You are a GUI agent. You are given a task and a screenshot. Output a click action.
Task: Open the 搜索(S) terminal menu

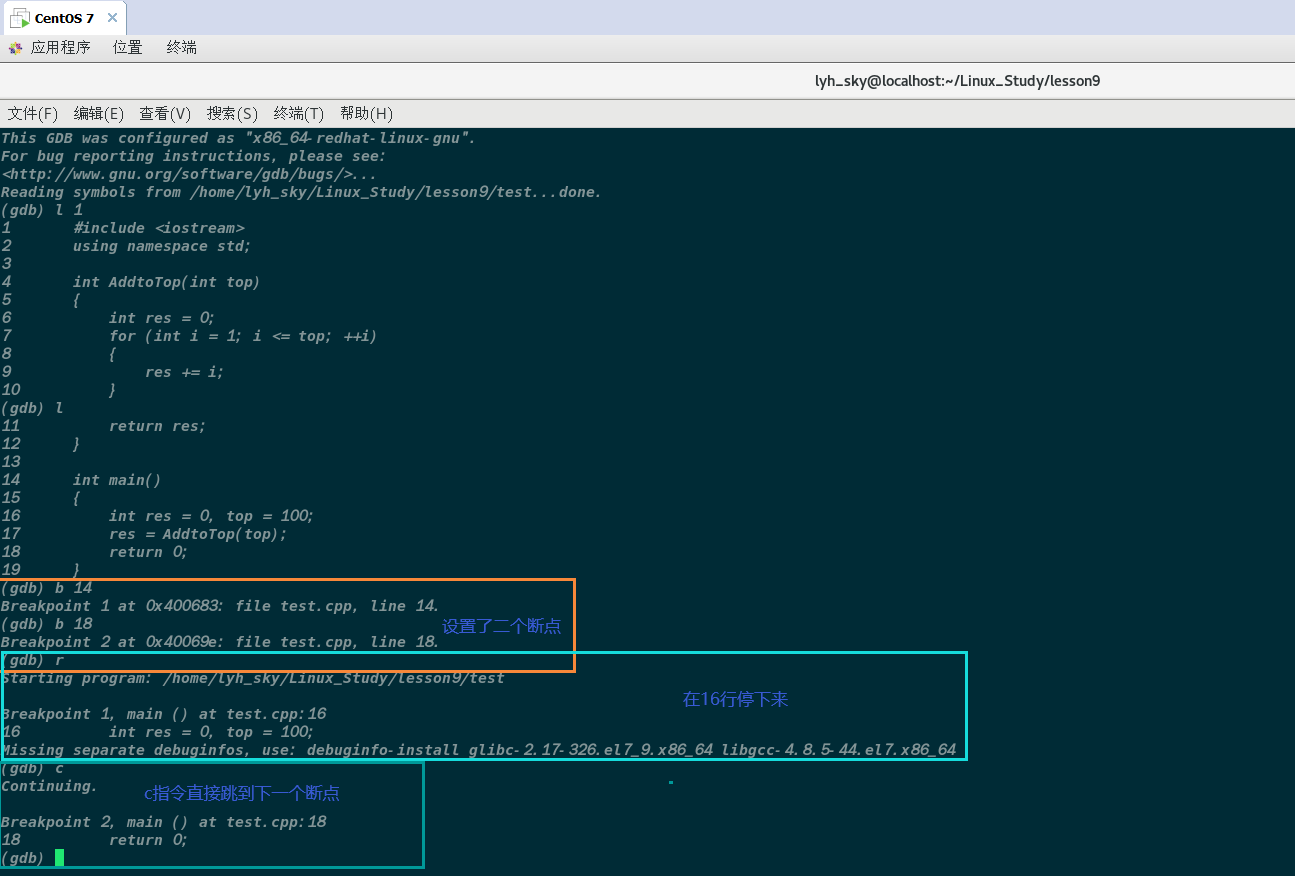pyautogui.click(x=232, y=113)
